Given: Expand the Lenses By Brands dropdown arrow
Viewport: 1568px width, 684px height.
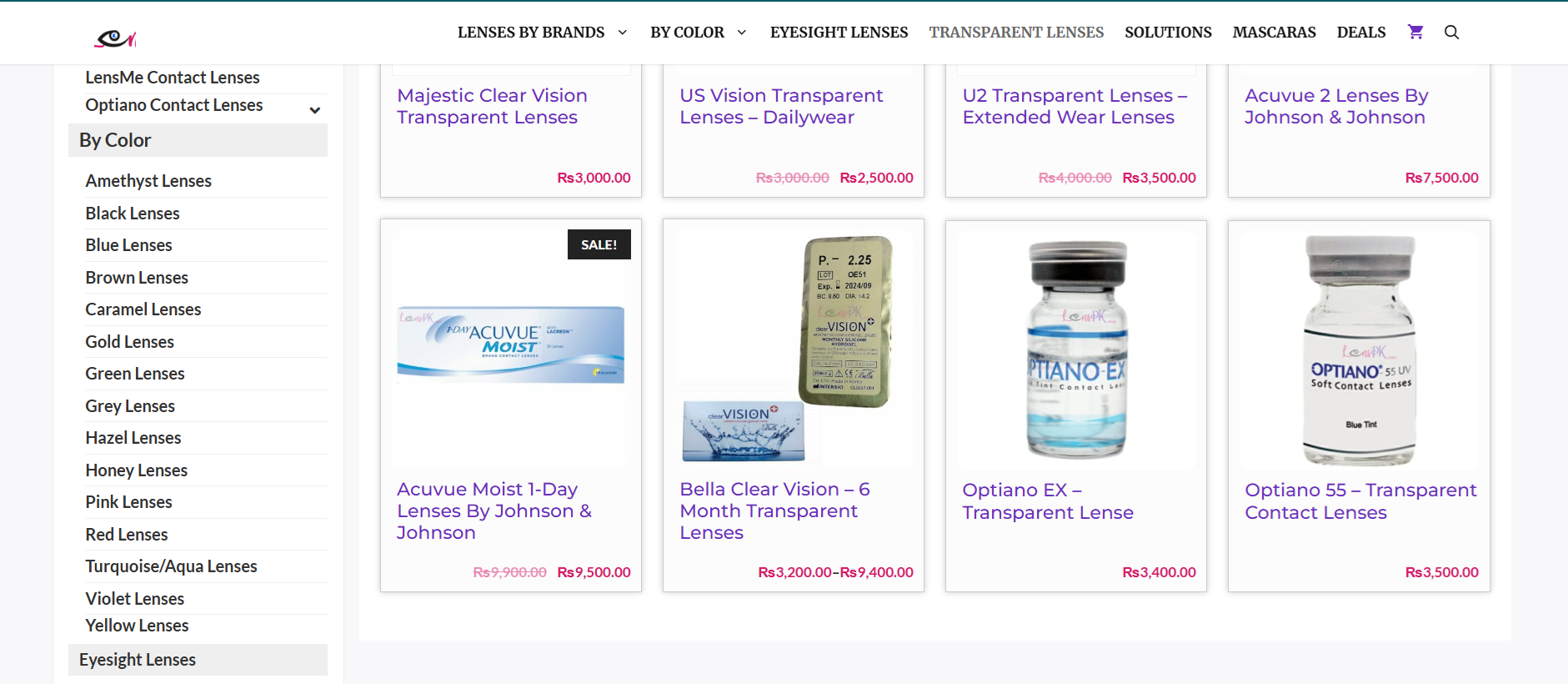Looking at the screenshot, I should point(622,33).
